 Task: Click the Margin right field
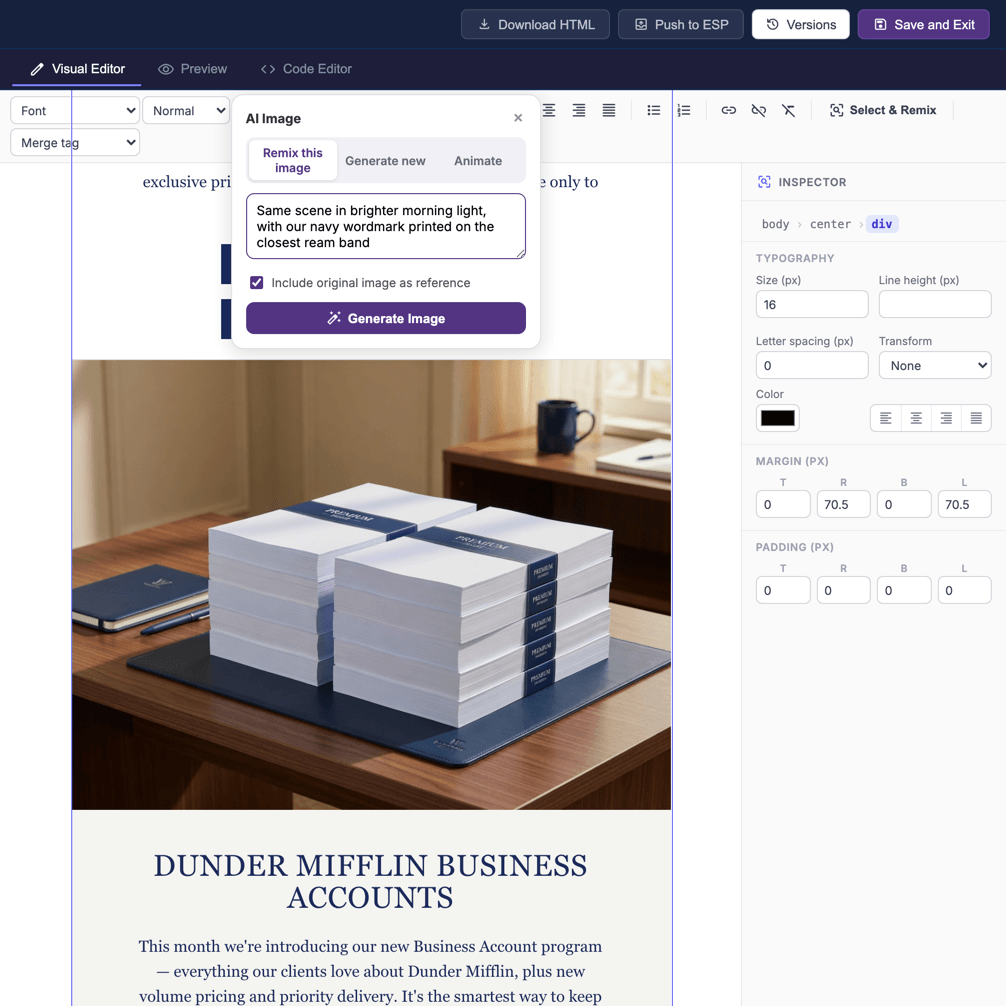pyautogui.click(x=844, y=504)
